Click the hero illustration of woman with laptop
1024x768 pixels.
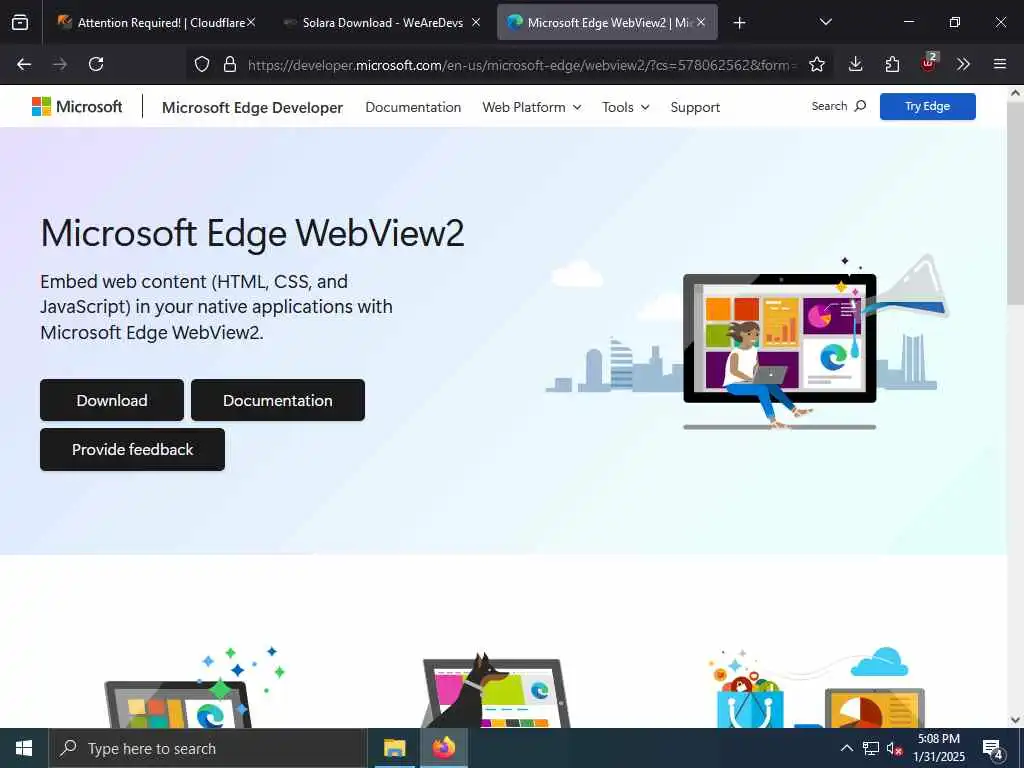coord(747,342)
